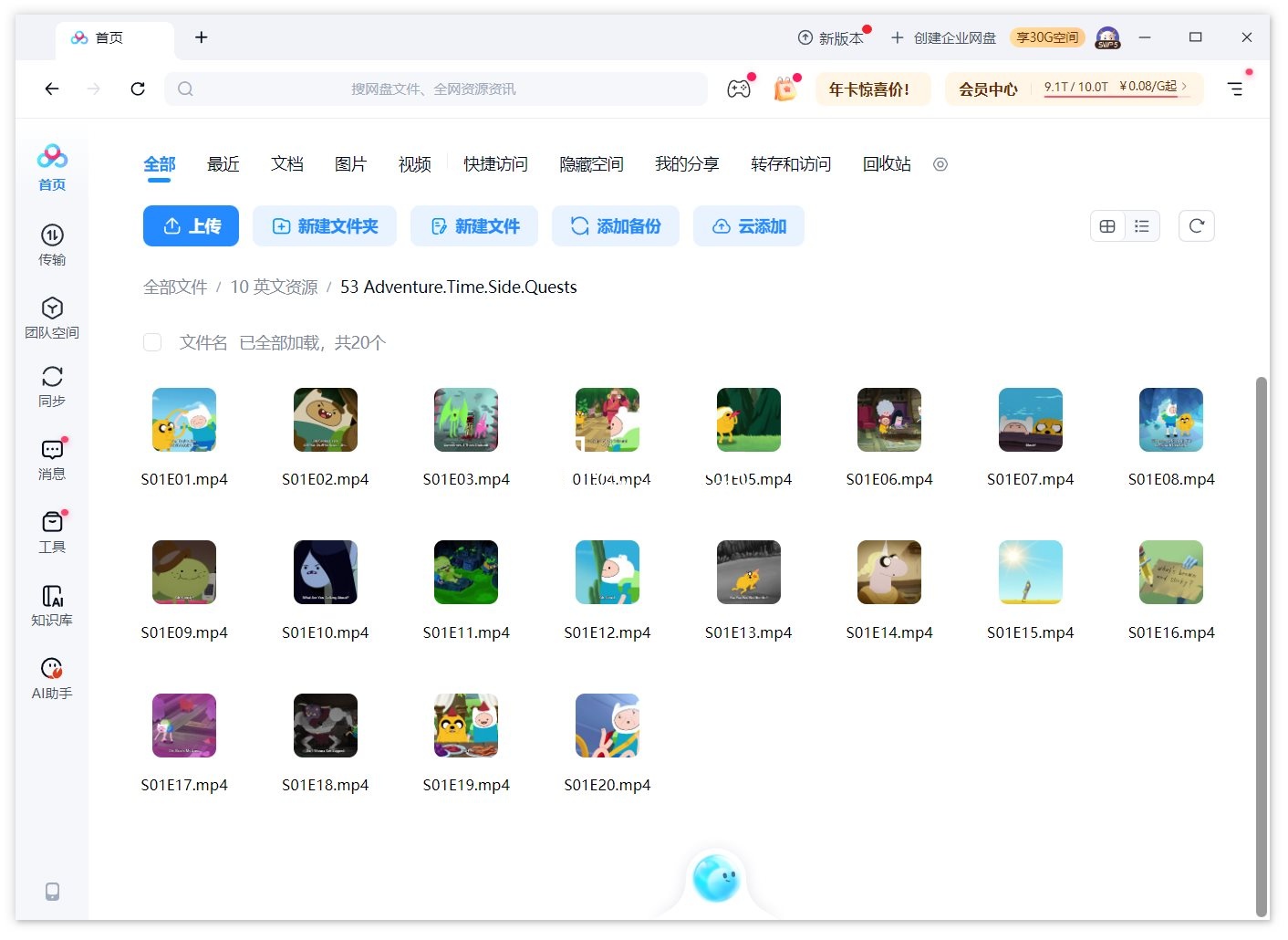Open the 同步 sync section
The width and height of the screenshot is (1288, 940).
click(x=52, y=386)
